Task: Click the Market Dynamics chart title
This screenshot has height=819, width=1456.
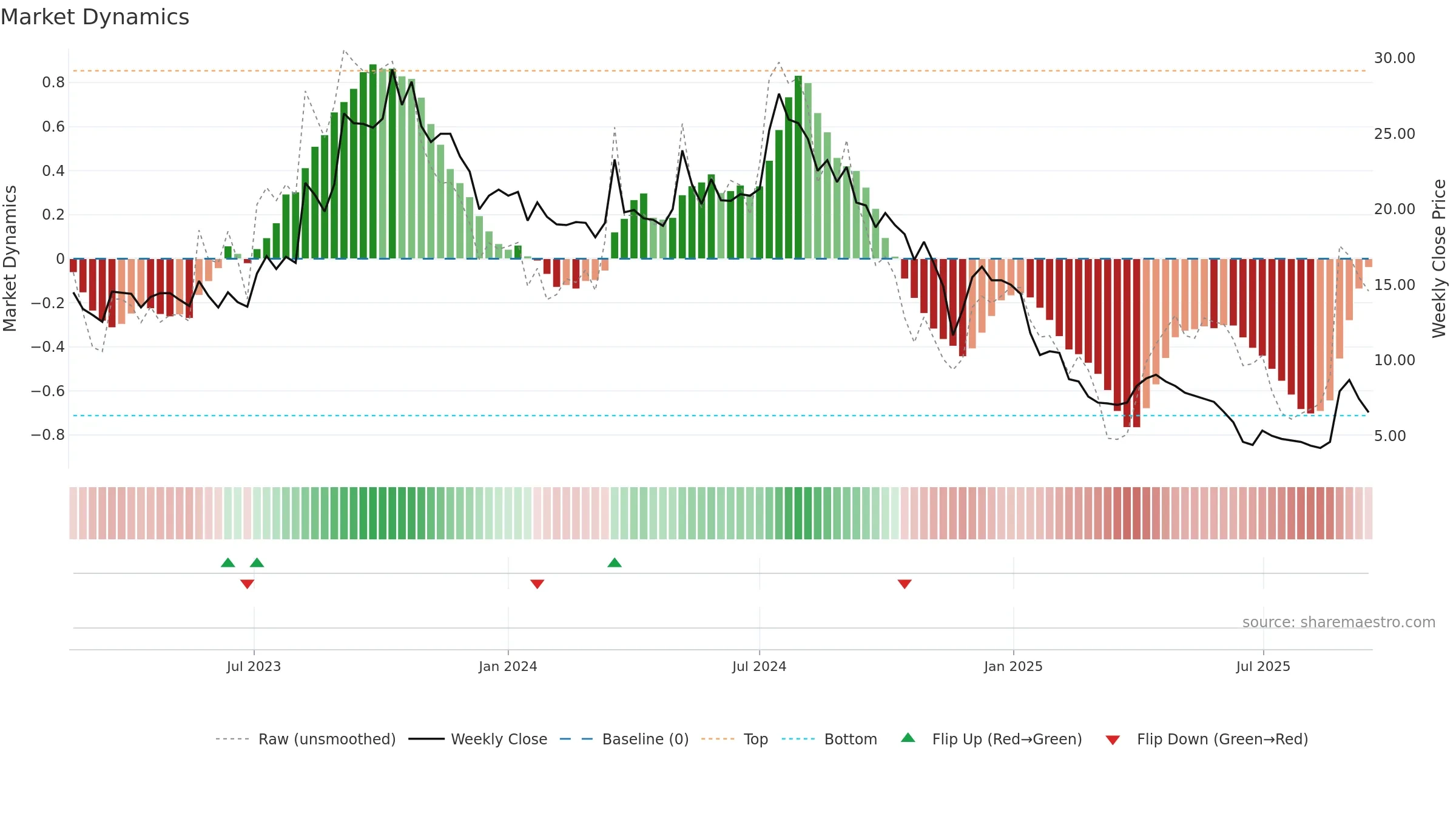Action: coord(95,17)
